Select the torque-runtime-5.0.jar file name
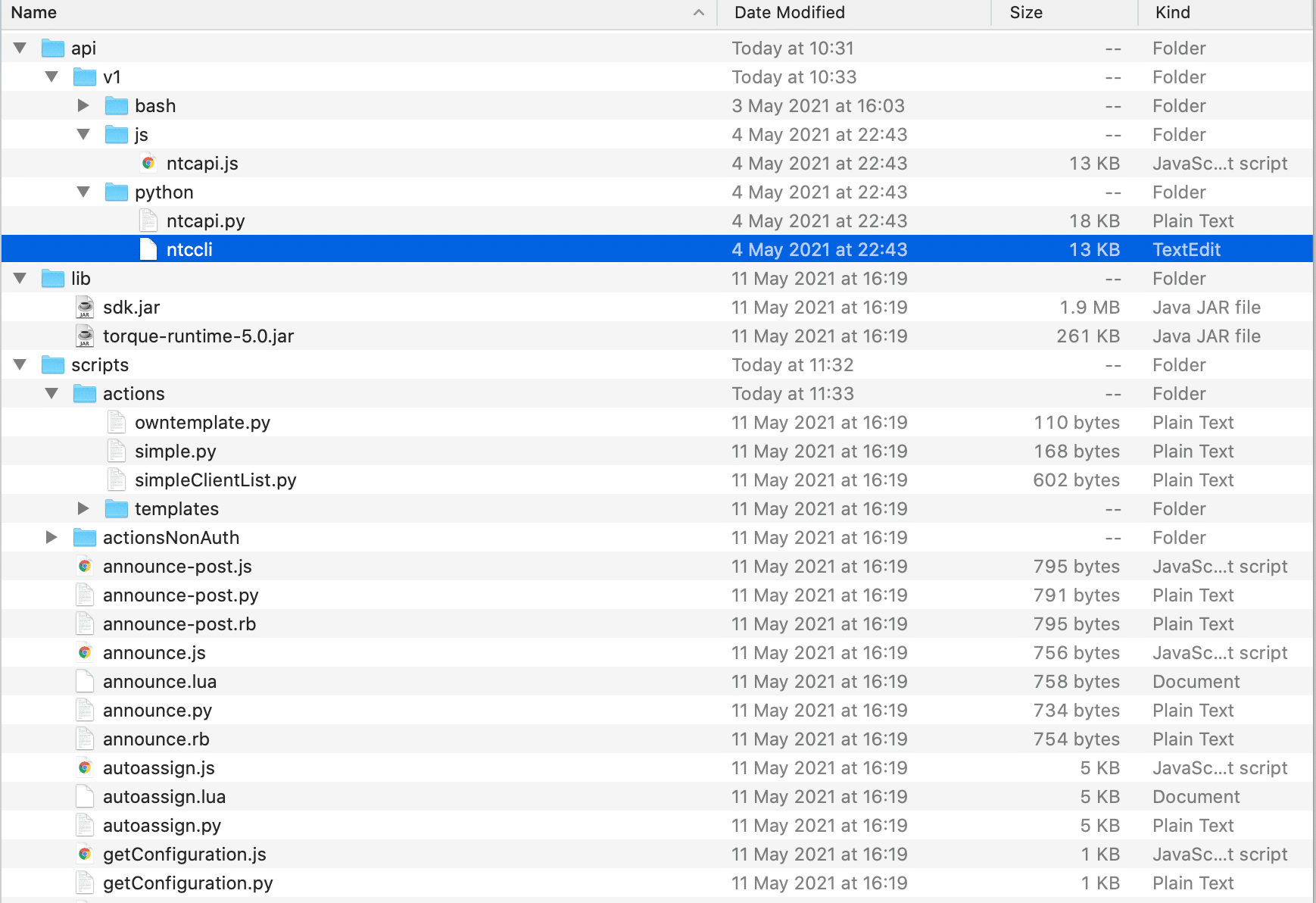The image size is (1316, 903). [x=198, y=336]
